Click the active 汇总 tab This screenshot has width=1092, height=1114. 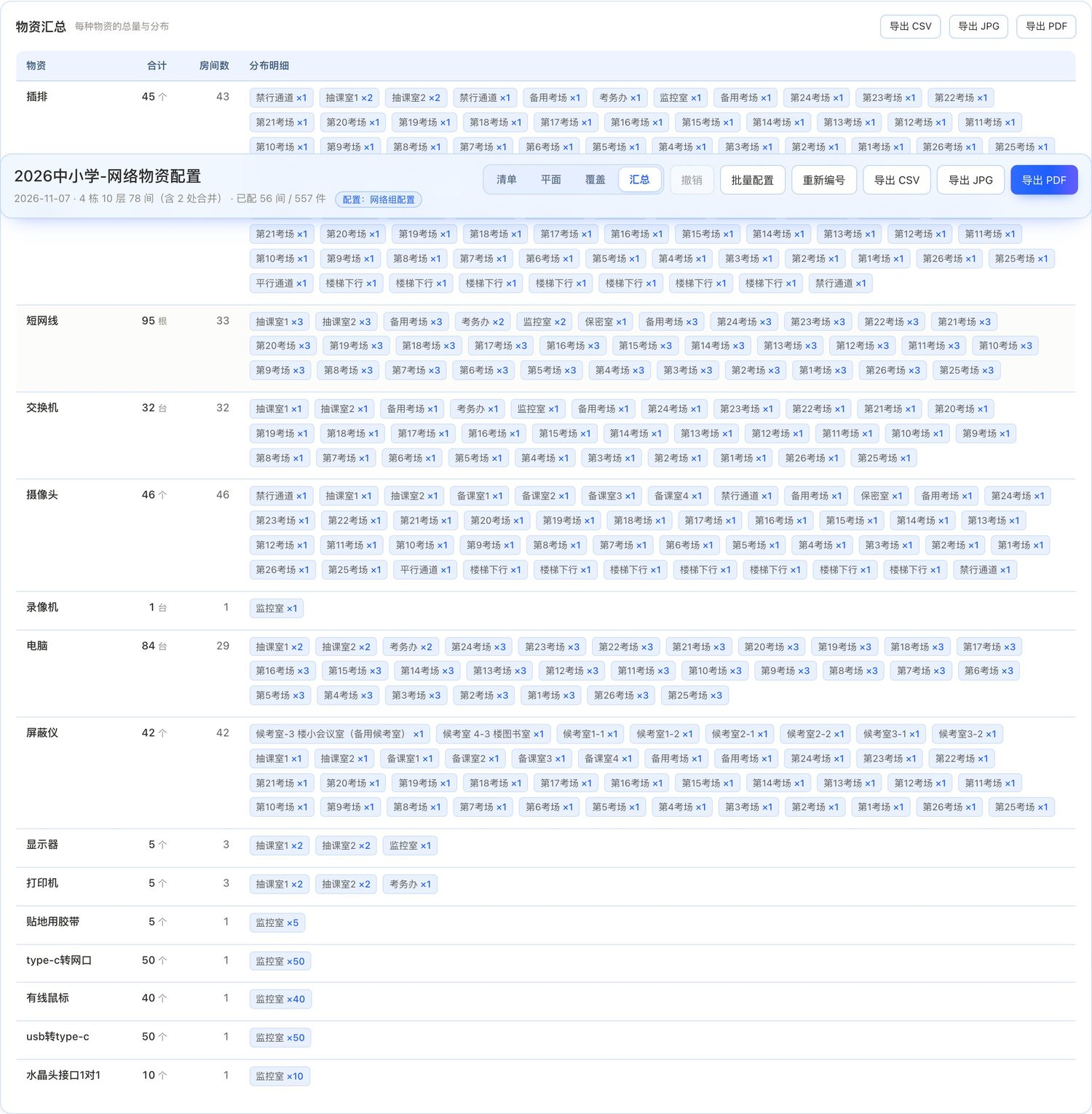pos(640,180)
